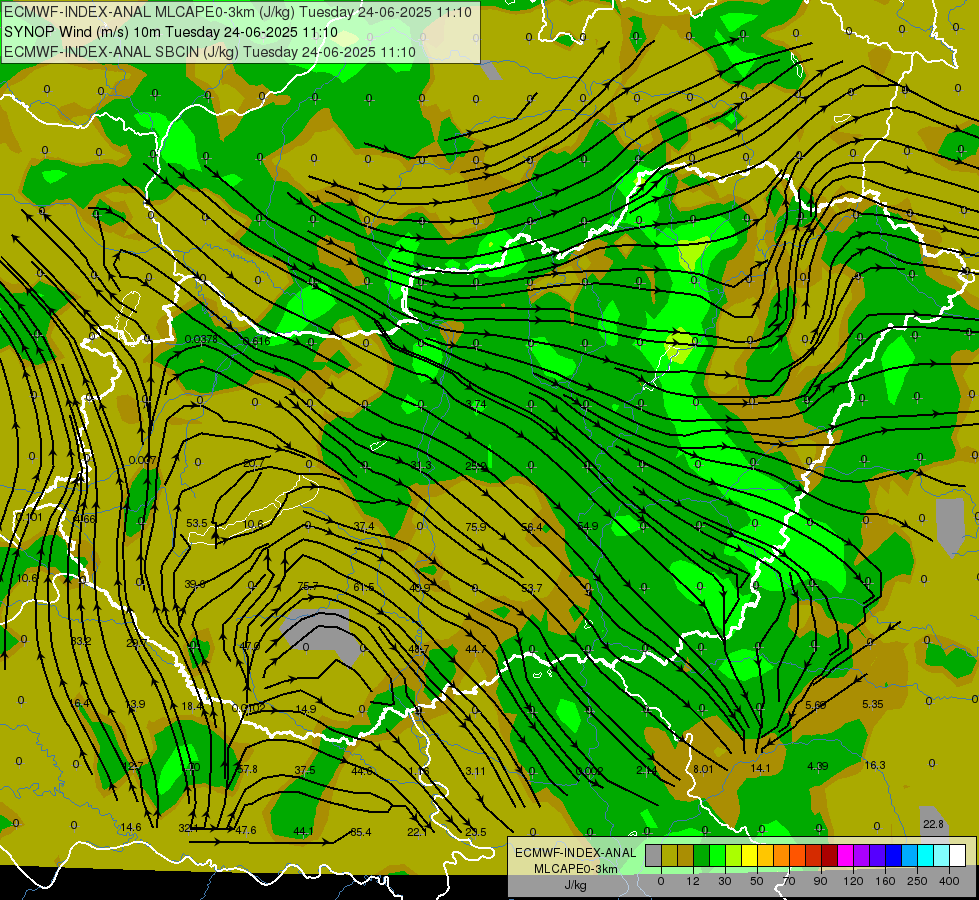Click the legend's MLCAPE0-3km label
Screen dimensions: 979x900
[x=575, y=869]
